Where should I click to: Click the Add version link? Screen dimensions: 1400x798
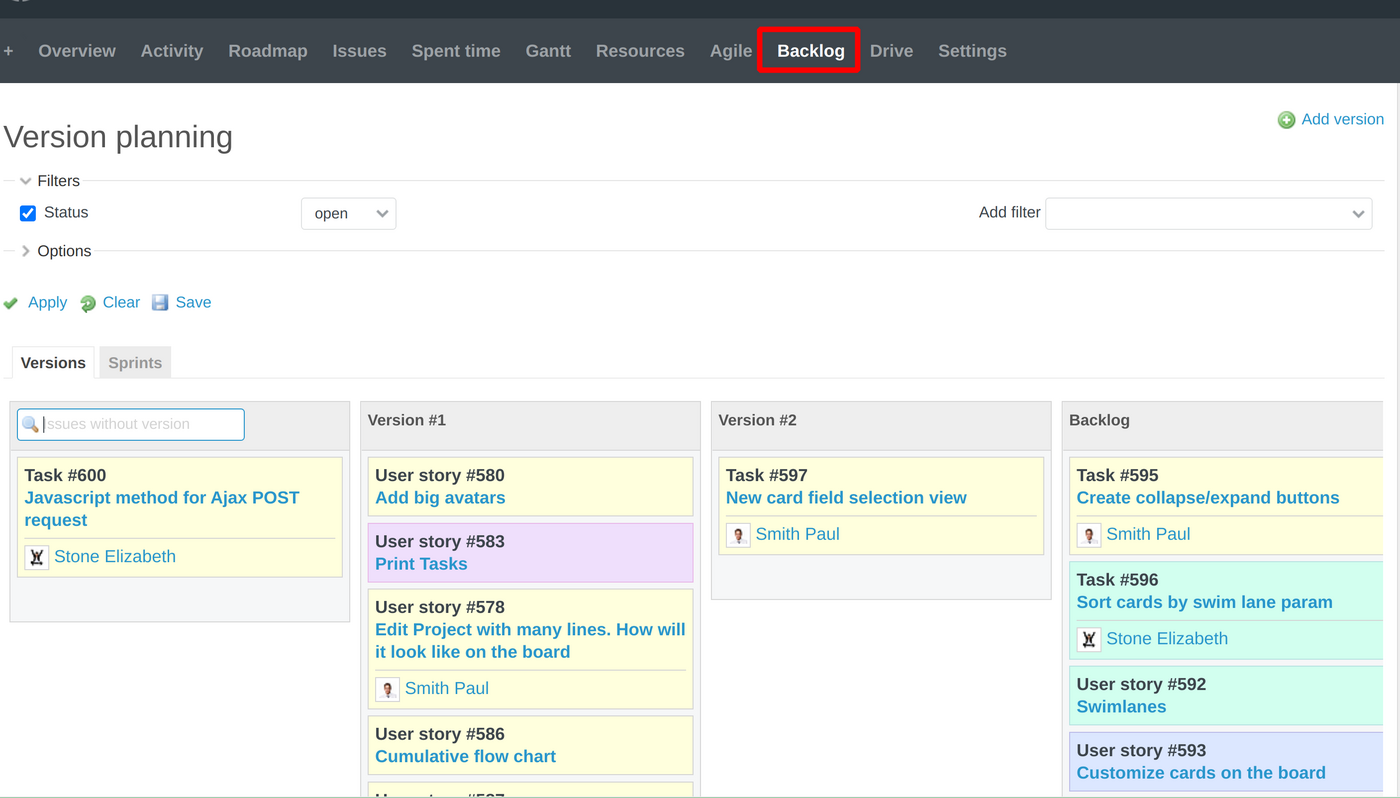(x=1342, y=119)
